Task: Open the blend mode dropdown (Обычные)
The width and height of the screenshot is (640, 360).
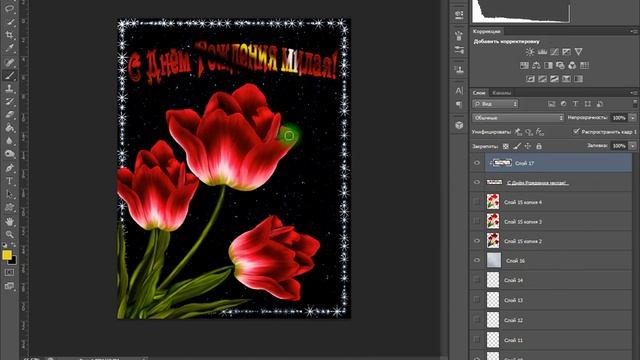Action: pos(518,118)
